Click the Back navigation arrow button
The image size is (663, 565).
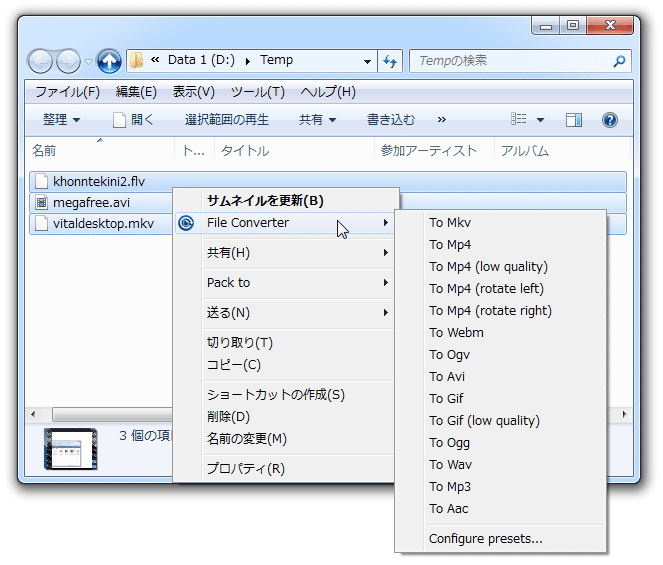pos(40,62)
